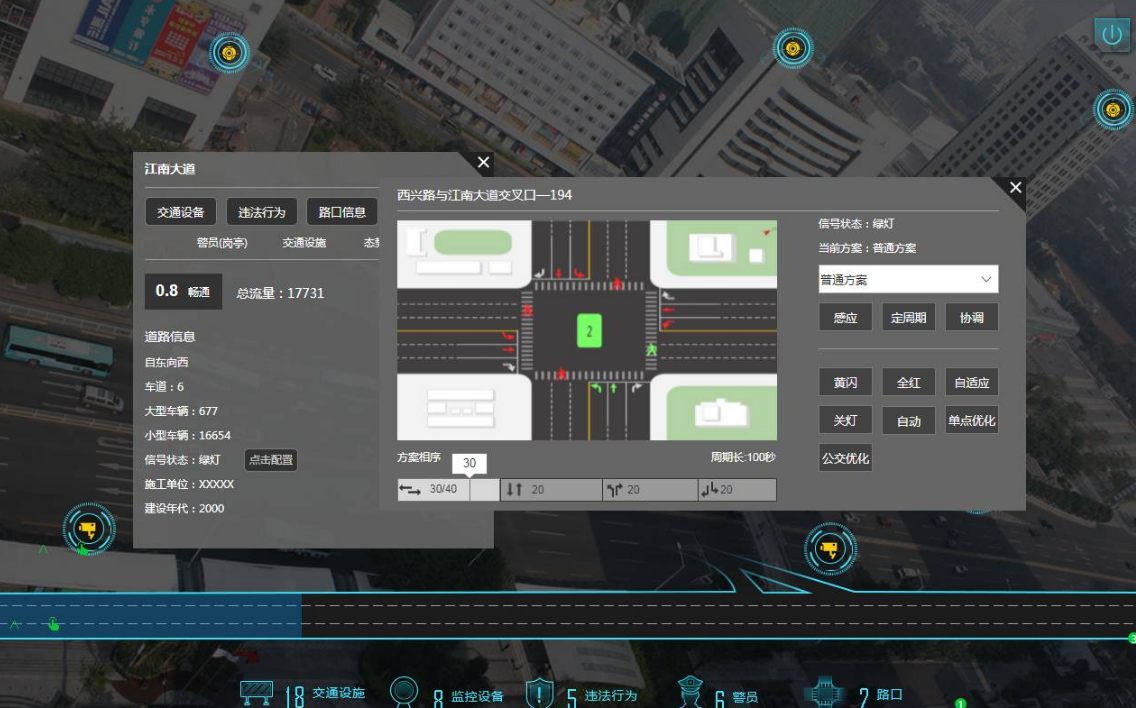Click the 8 监控设备 label
Viewport: 1136px width, 708px height.
click(x=468, y=696)
